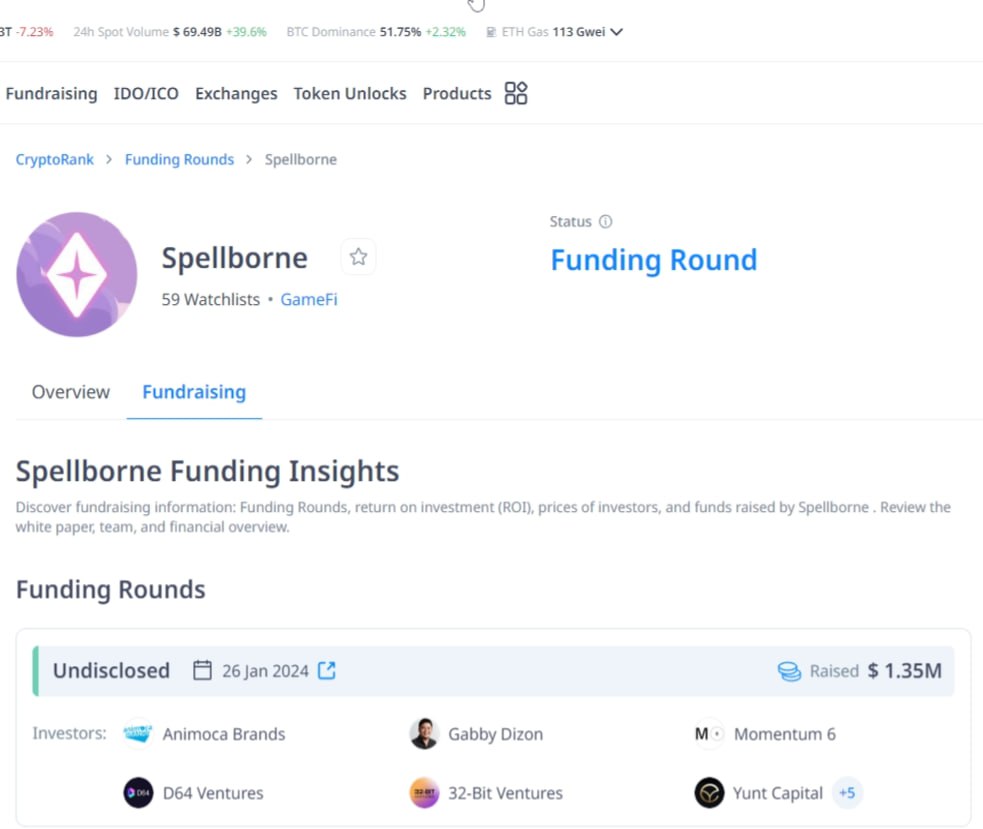Expand the +5 more investors badge

point(847,793)
